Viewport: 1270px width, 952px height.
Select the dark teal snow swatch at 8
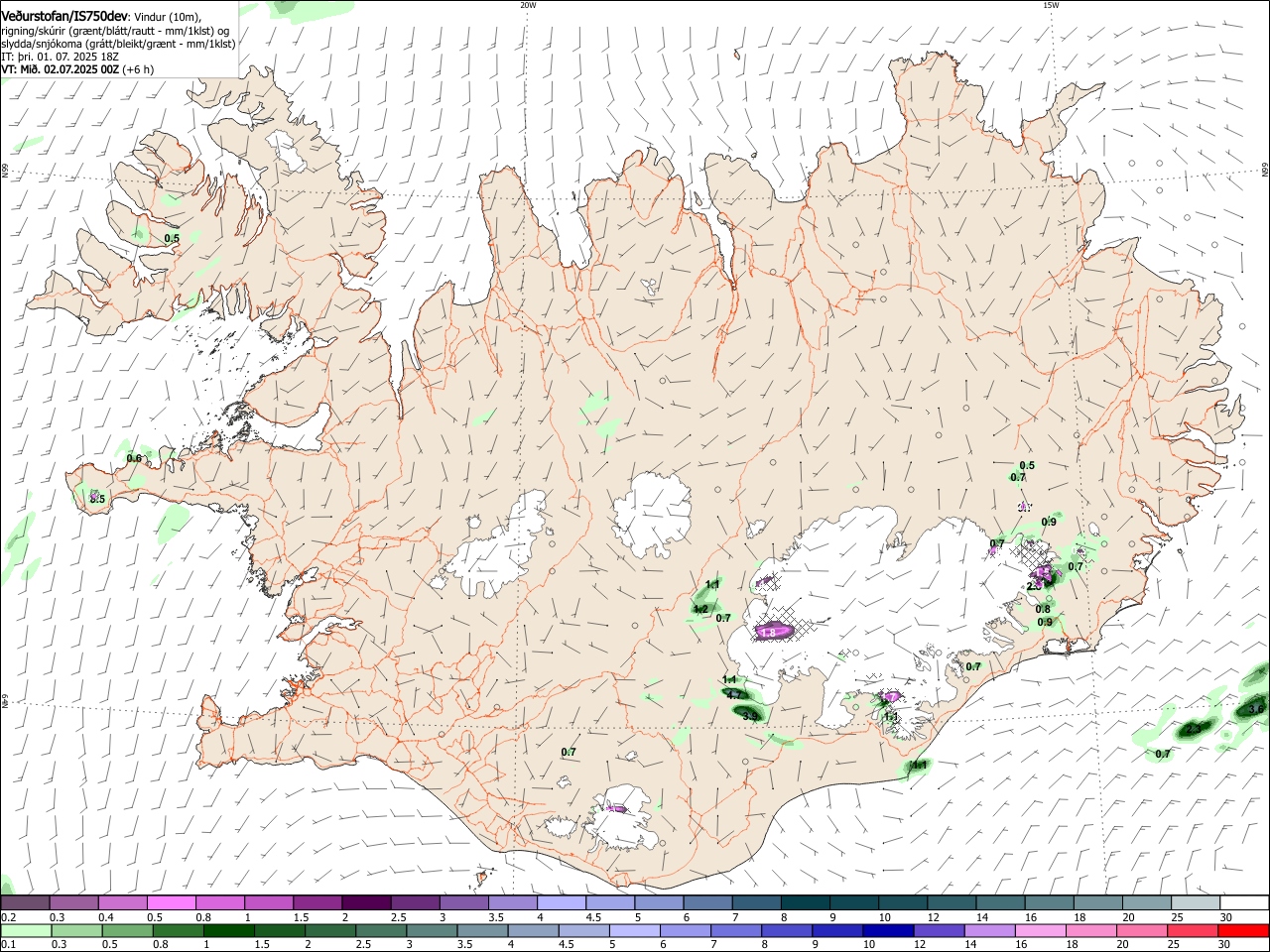click(x=805, y=903)
